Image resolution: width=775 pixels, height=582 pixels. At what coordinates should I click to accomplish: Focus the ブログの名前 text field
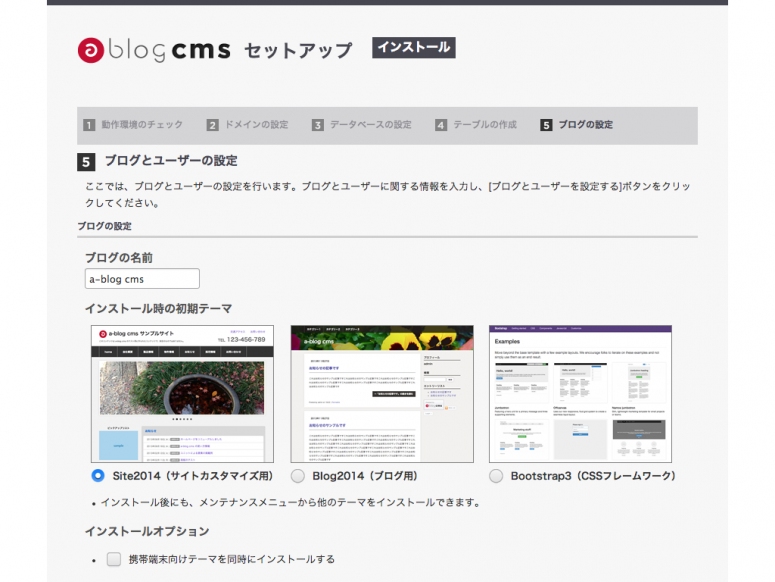[x=142, y=279]
